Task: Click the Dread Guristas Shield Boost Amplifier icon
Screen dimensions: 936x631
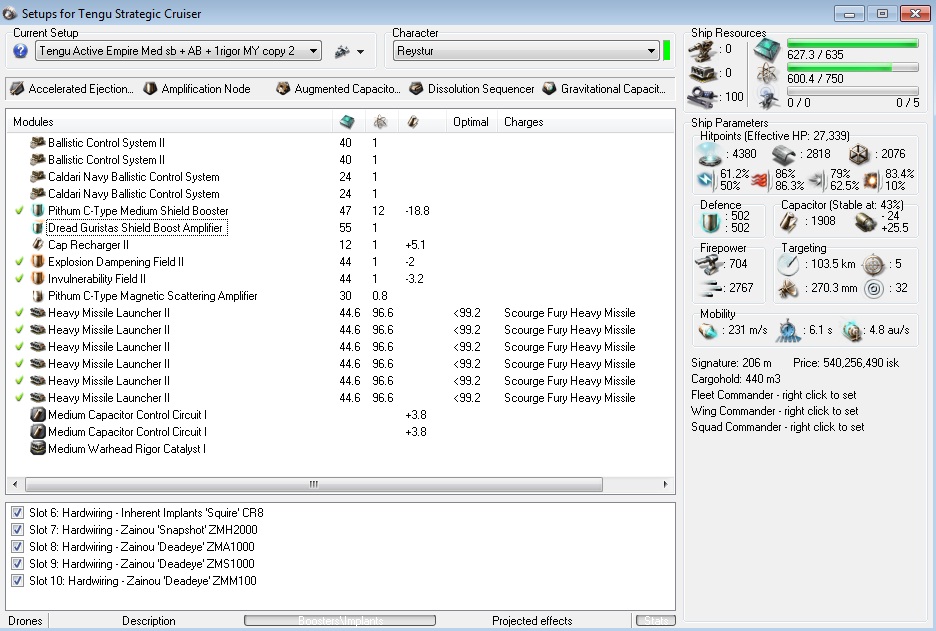Action: click(38, 228)
